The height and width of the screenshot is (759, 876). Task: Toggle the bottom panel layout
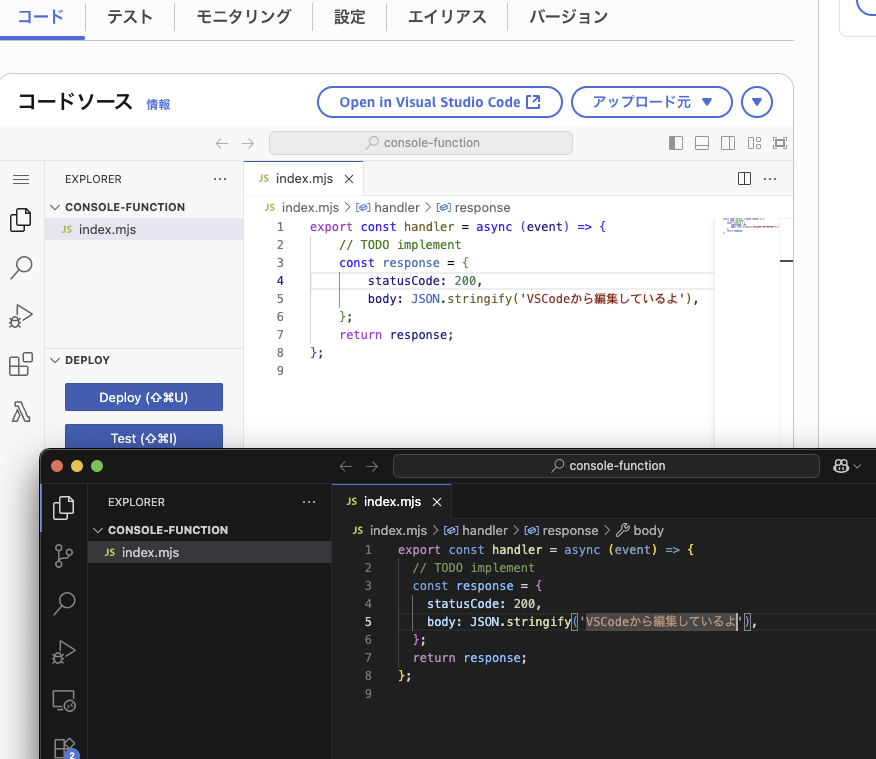point(702,143)
